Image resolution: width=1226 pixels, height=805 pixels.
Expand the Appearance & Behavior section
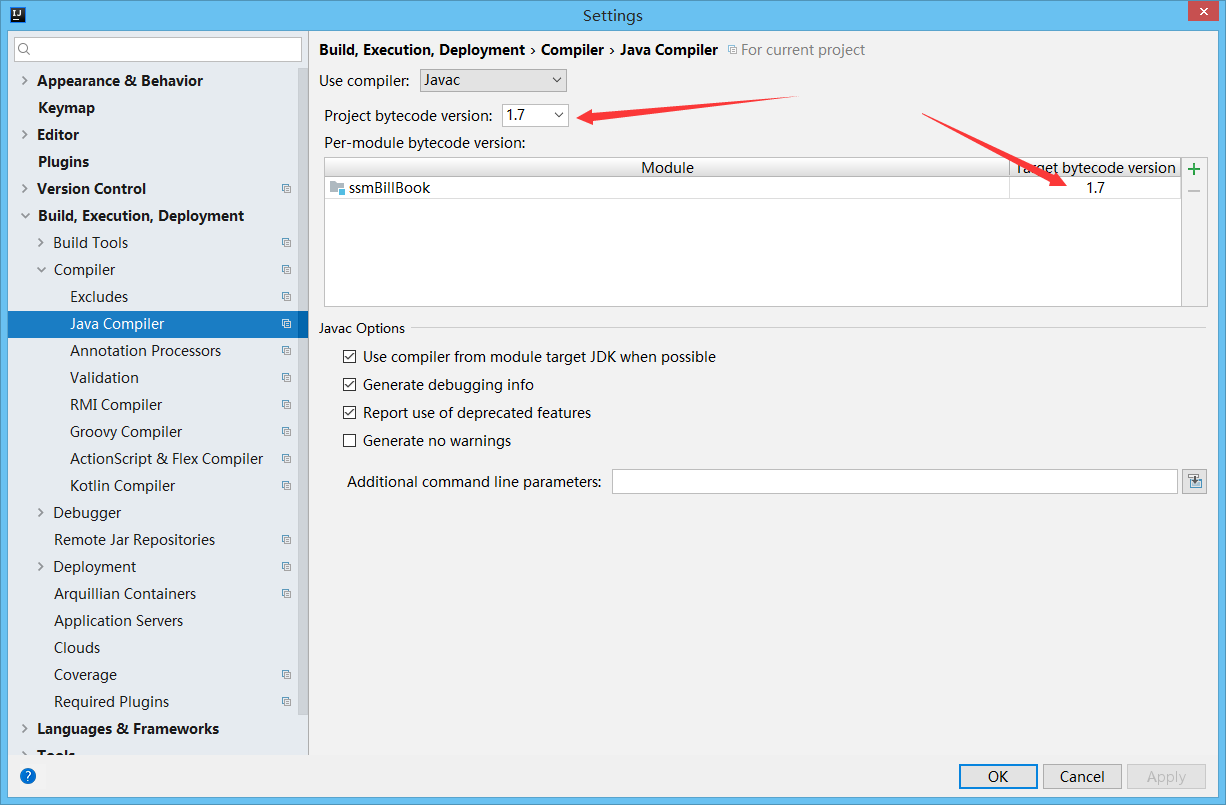24,81
